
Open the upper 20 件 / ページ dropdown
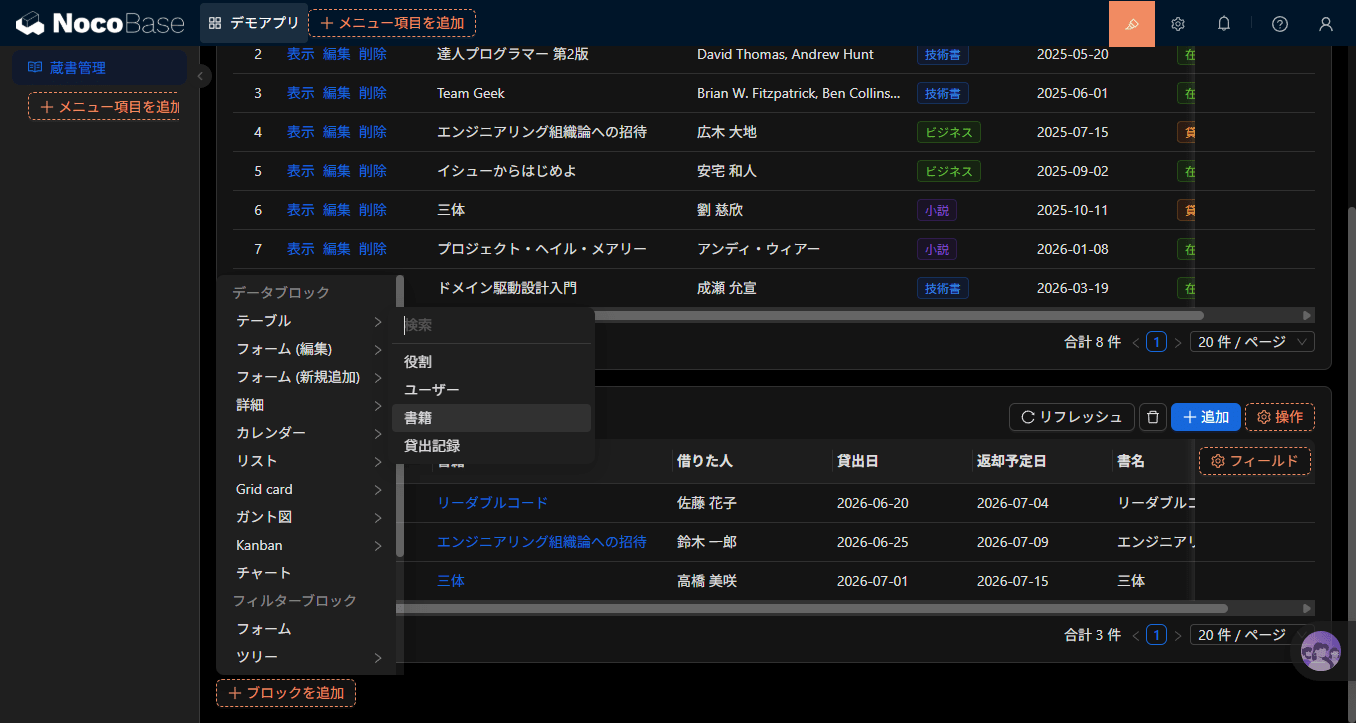pos(1252,342)
